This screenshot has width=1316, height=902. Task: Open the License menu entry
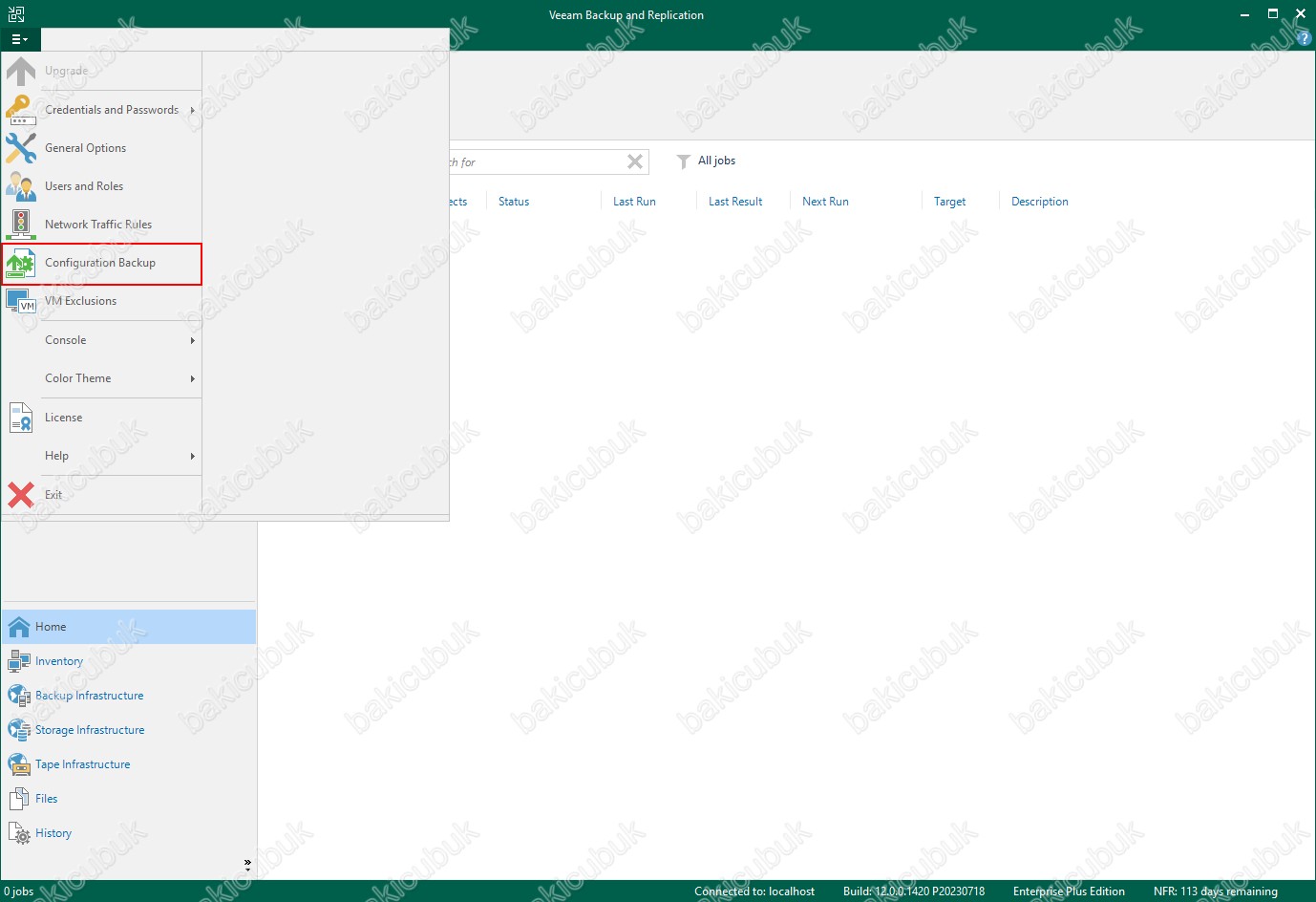click(x=102, y=418)
